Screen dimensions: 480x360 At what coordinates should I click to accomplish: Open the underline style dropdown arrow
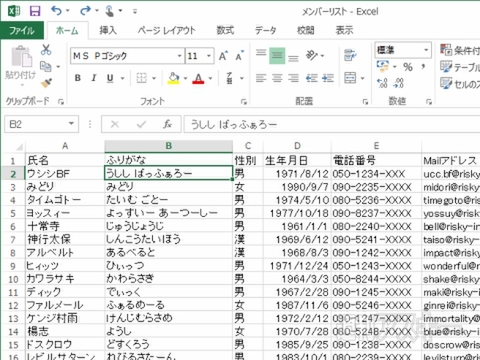[x=122, y=78]
